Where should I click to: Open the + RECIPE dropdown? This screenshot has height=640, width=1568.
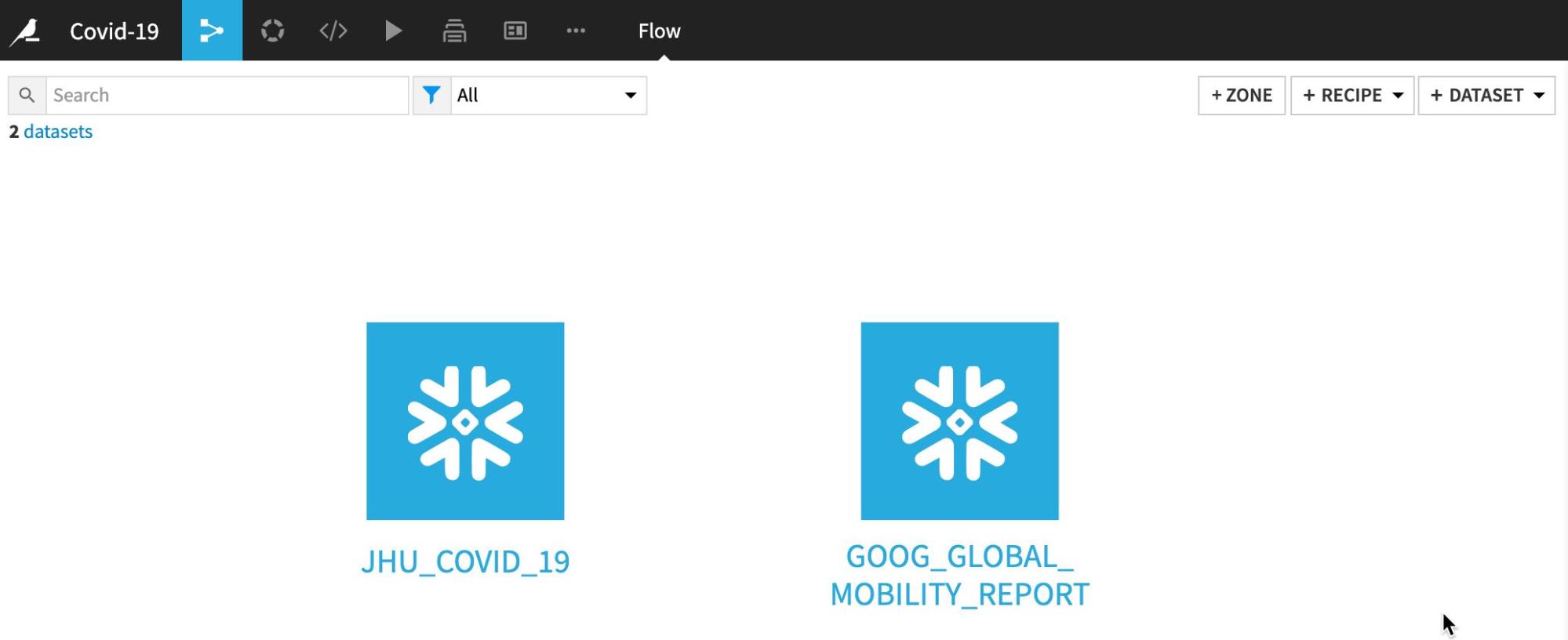[x=1352, y=96]
